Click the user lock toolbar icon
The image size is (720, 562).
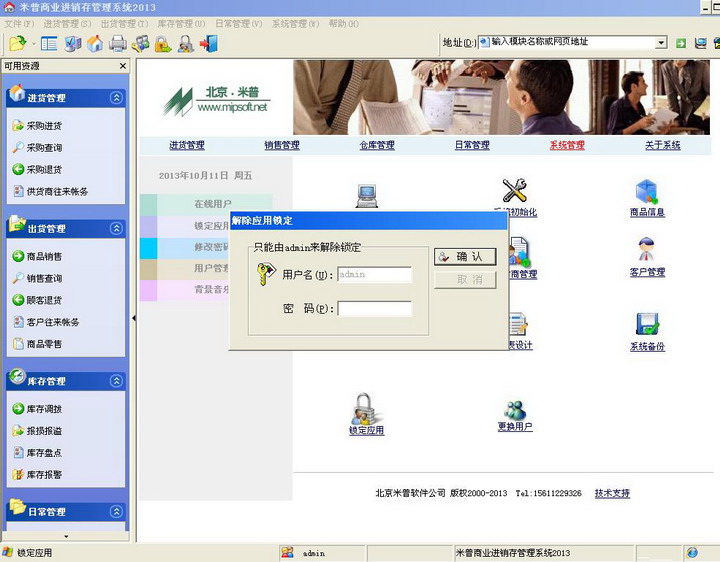tap(186, 44)
